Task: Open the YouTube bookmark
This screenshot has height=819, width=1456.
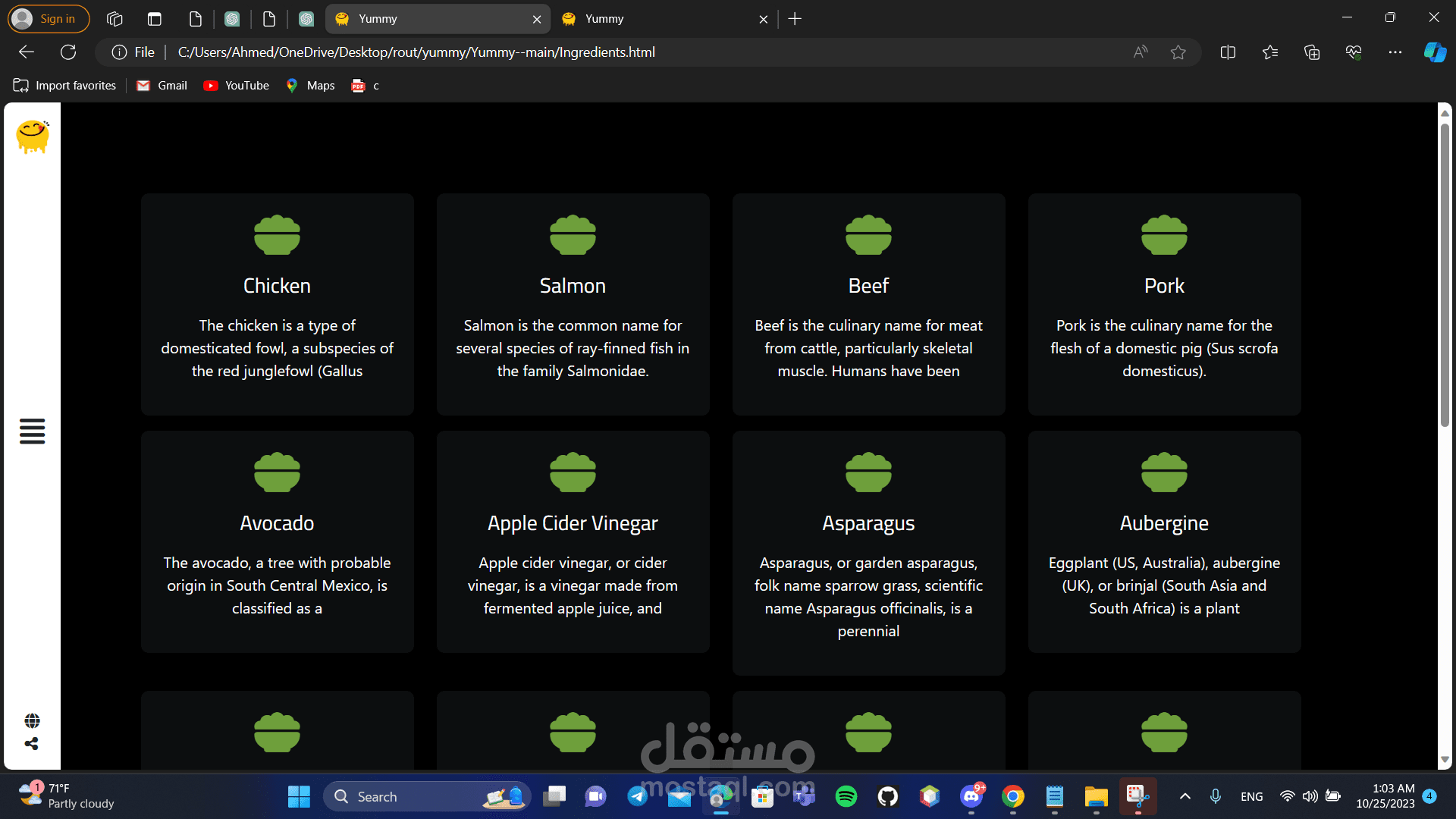Action: tap(237, 86)
